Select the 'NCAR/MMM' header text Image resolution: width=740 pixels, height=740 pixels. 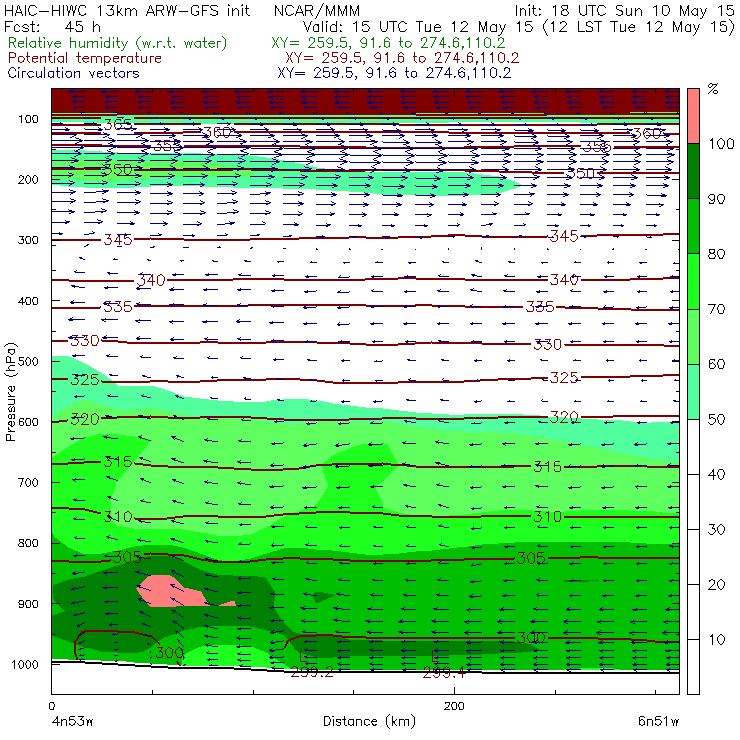tap(317, 11)
